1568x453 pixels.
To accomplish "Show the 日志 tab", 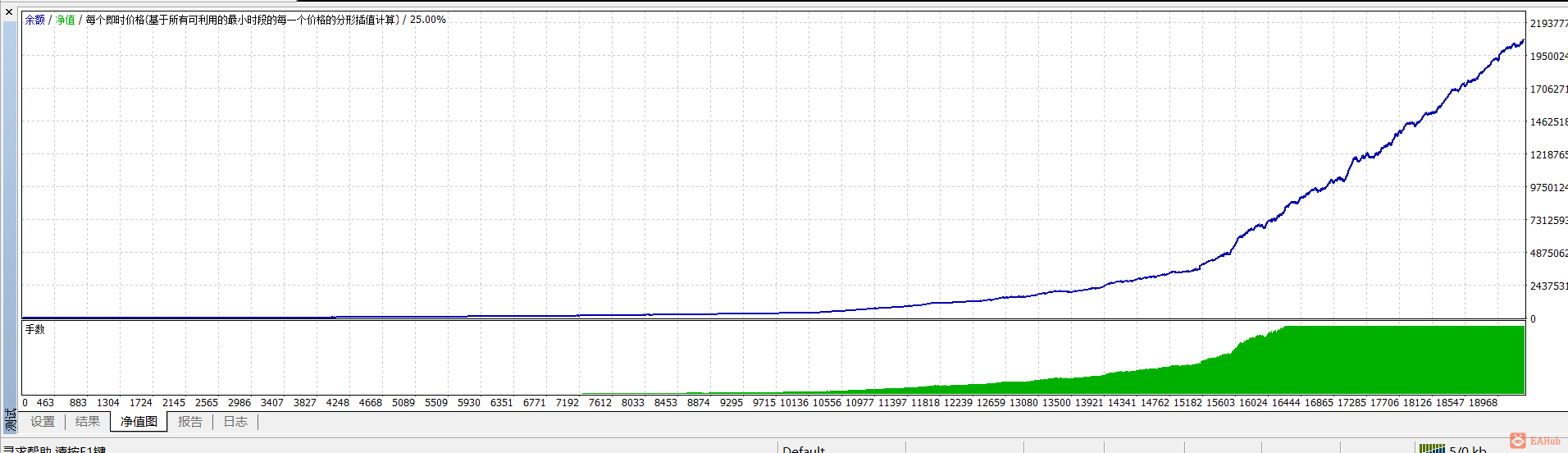I will click(235, 422).
